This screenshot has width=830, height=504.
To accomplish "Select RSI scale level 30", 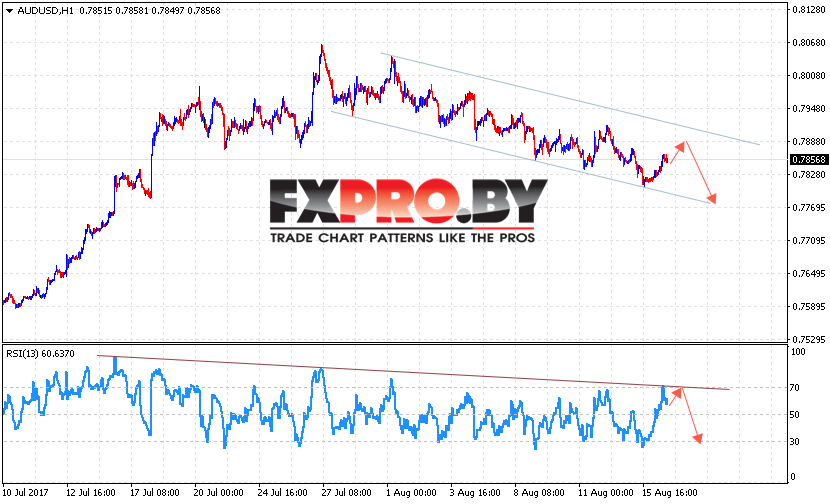I will (x=795, y=441).
